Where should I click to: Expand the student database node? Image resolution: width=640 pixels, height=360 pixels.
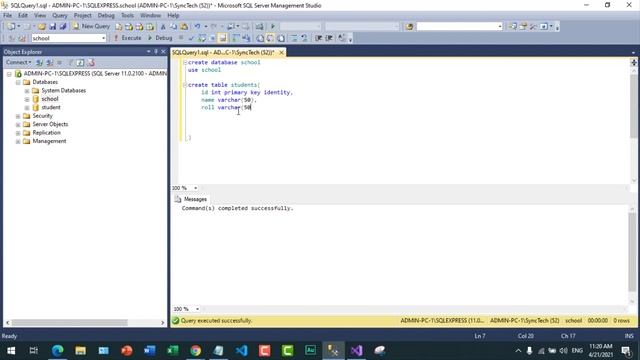point(27,107)
